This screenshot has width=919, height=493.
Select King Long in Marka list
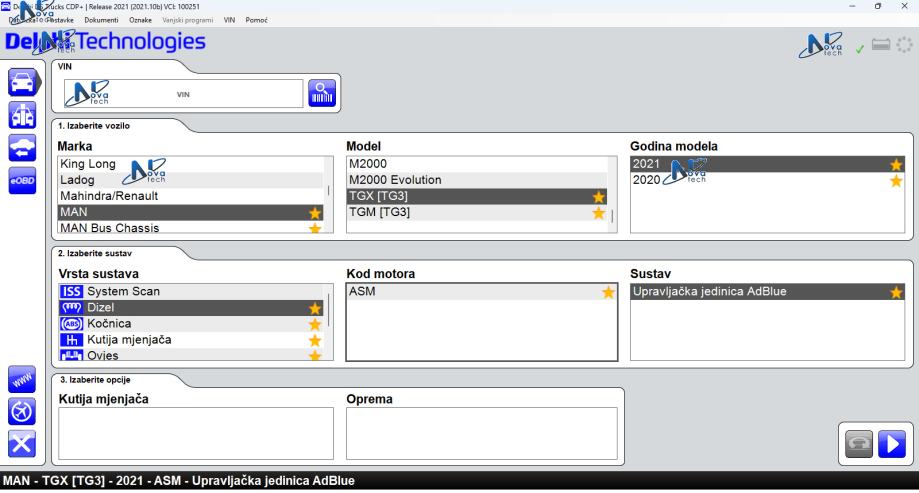tap(190, 164)
